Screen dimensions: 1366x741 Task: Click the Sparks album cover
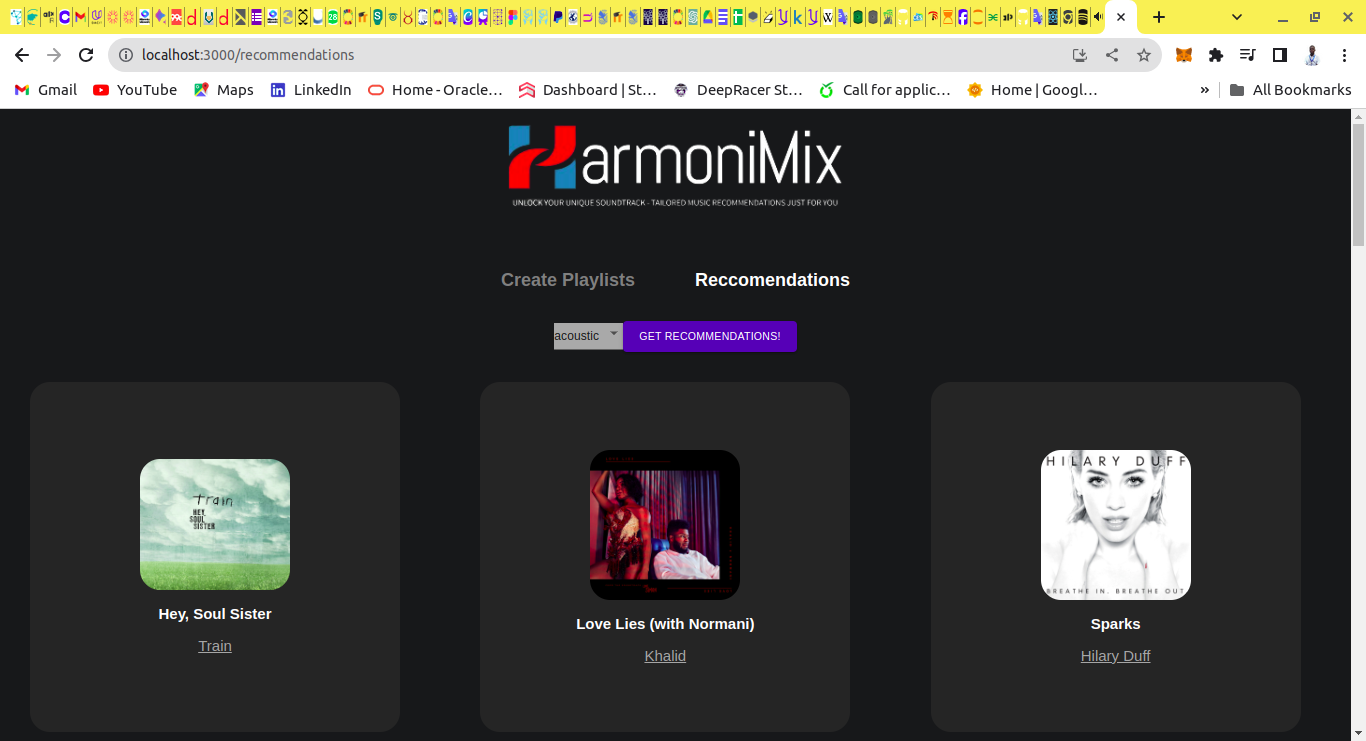pos(1116,525)
